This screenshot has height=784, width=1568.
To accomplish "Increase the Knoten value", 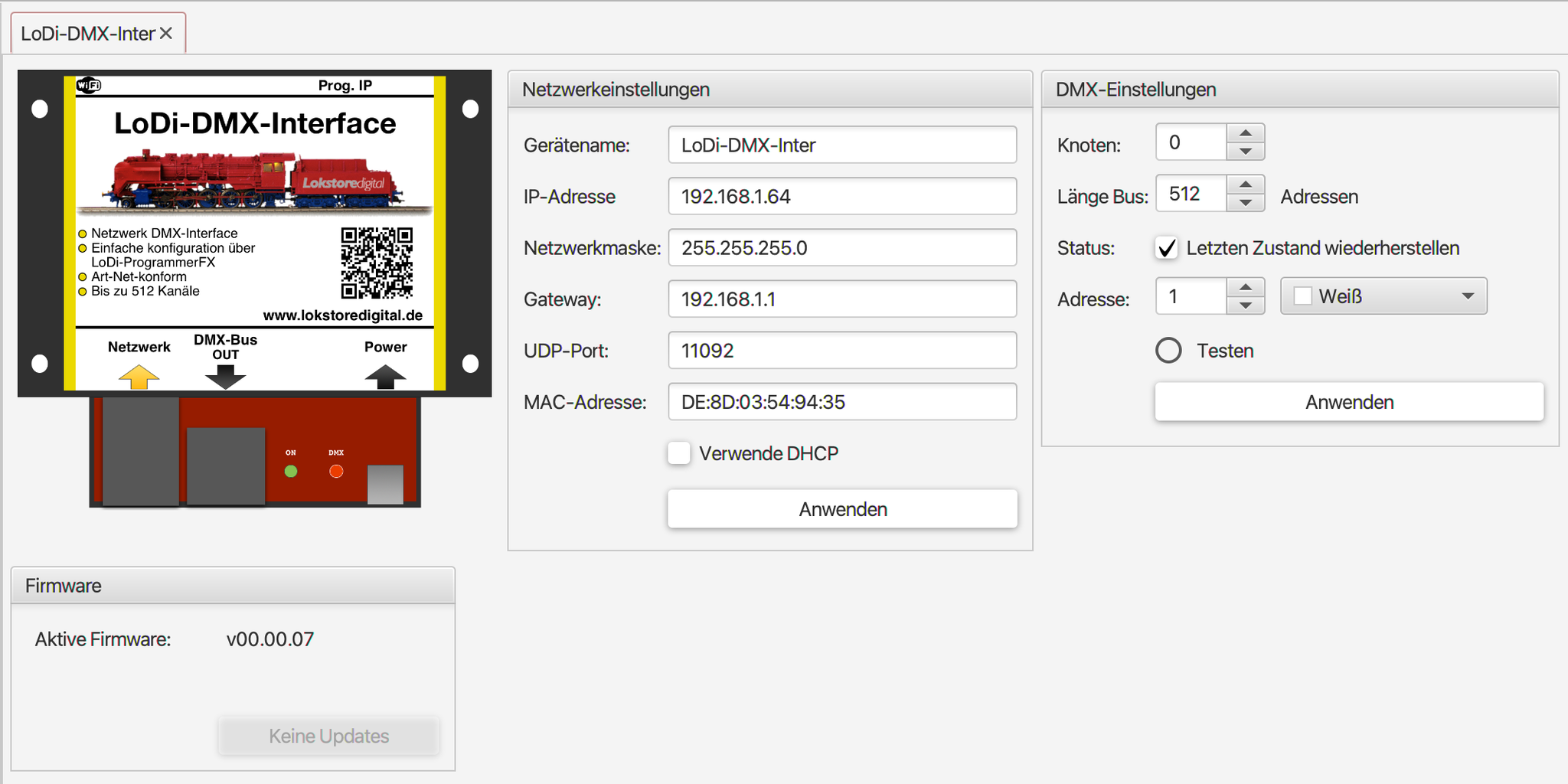I will [x=1246, y=133].
